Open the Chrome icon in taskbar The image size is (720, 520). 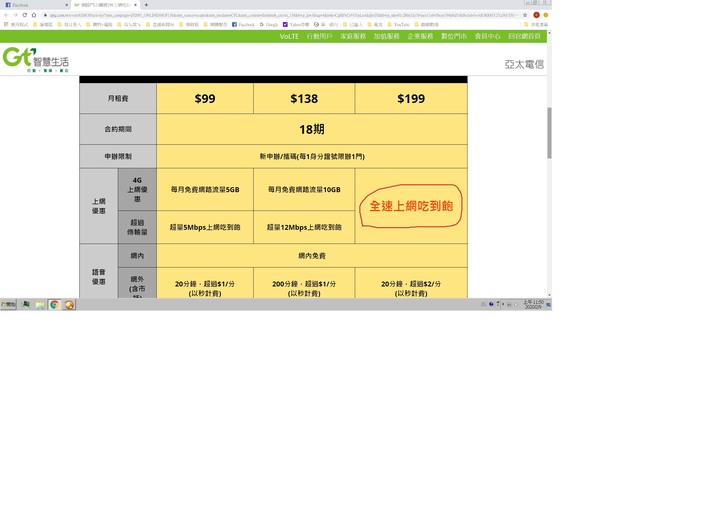point(54,305)
